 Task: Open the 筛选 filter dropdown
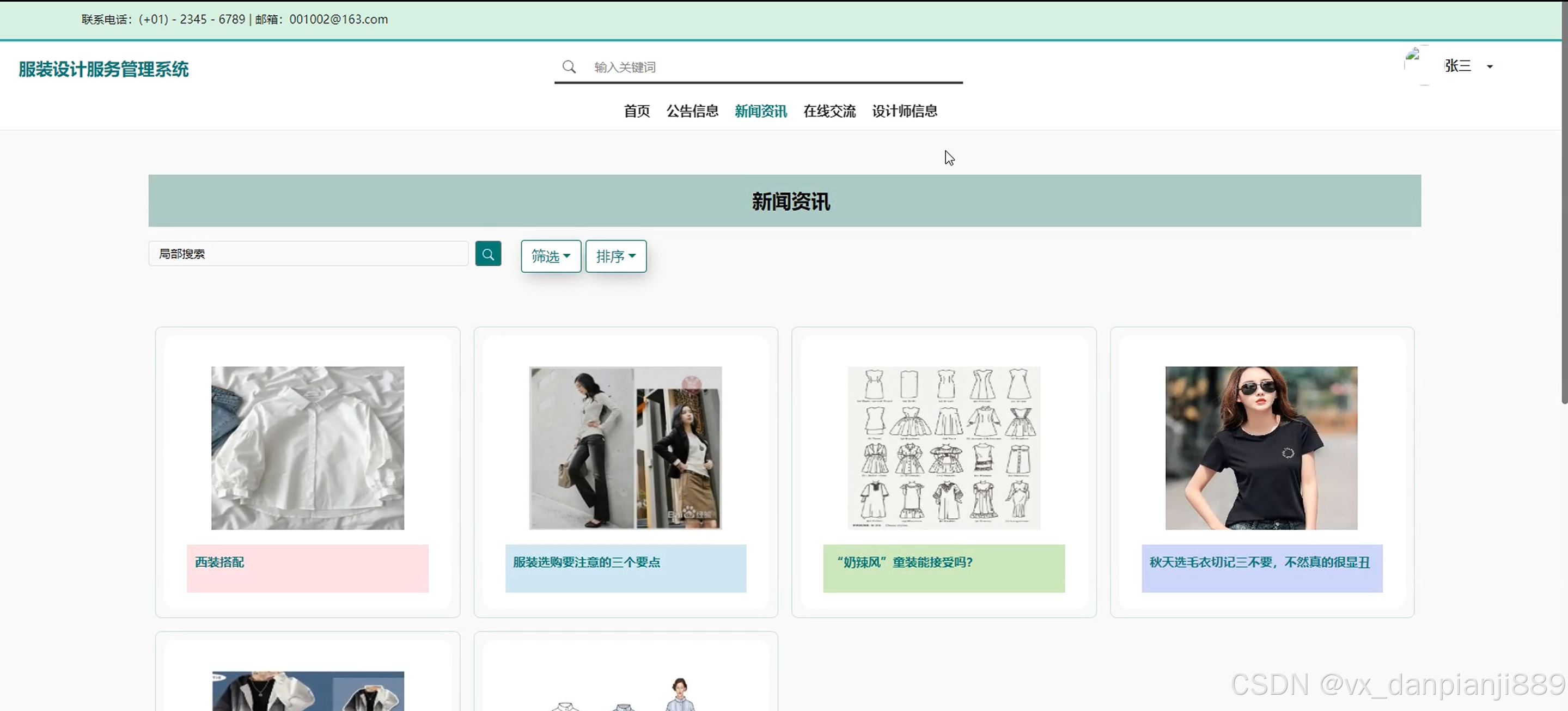coord(550,256)
